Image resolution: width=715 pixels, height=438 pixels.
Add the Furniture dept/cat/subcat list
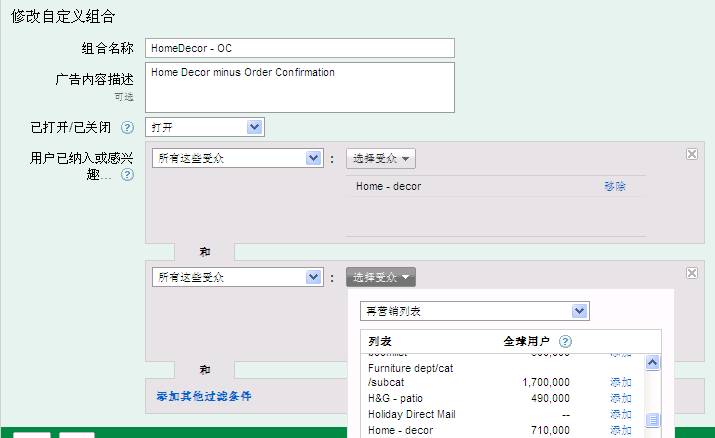[621, 382]
